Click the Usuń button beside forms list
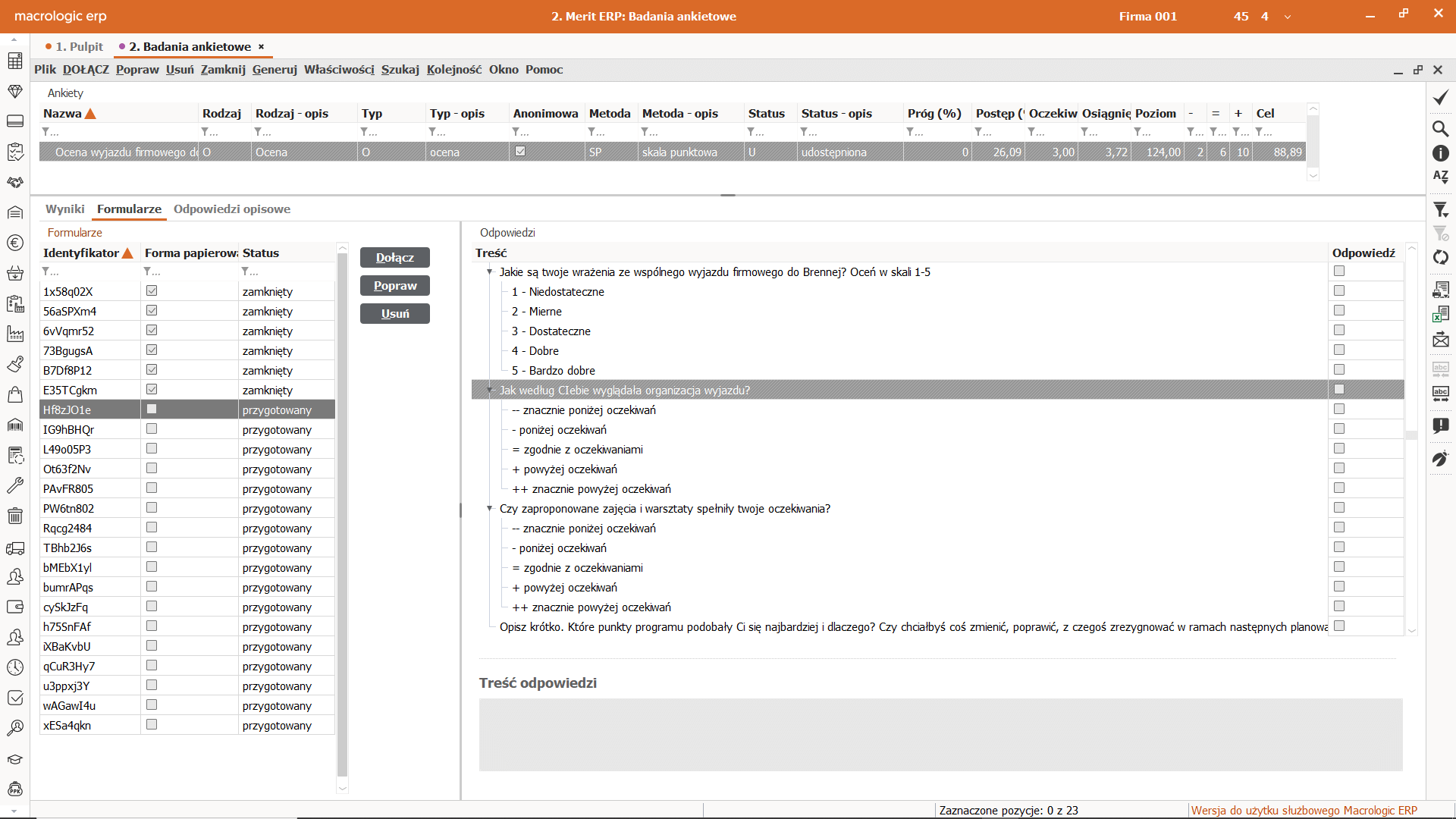Viewport: 1456px width, 819px height. pyautogui.click(x=394, y=314)
